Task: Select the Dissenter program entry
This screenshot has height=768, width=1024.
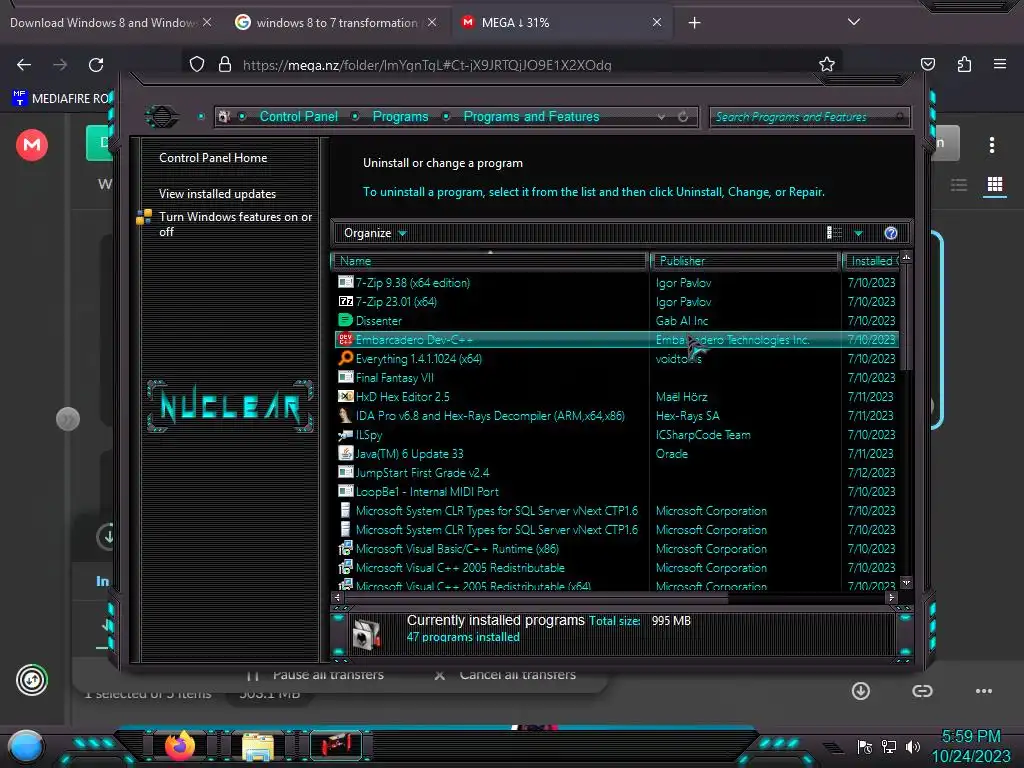Action: point(616,321)
